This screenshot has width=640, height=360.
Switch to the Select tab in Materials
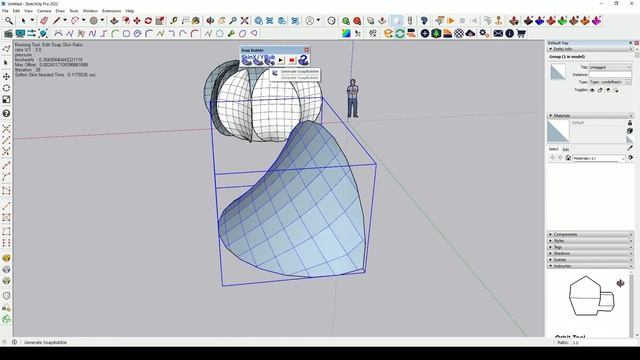click(553, 149)
